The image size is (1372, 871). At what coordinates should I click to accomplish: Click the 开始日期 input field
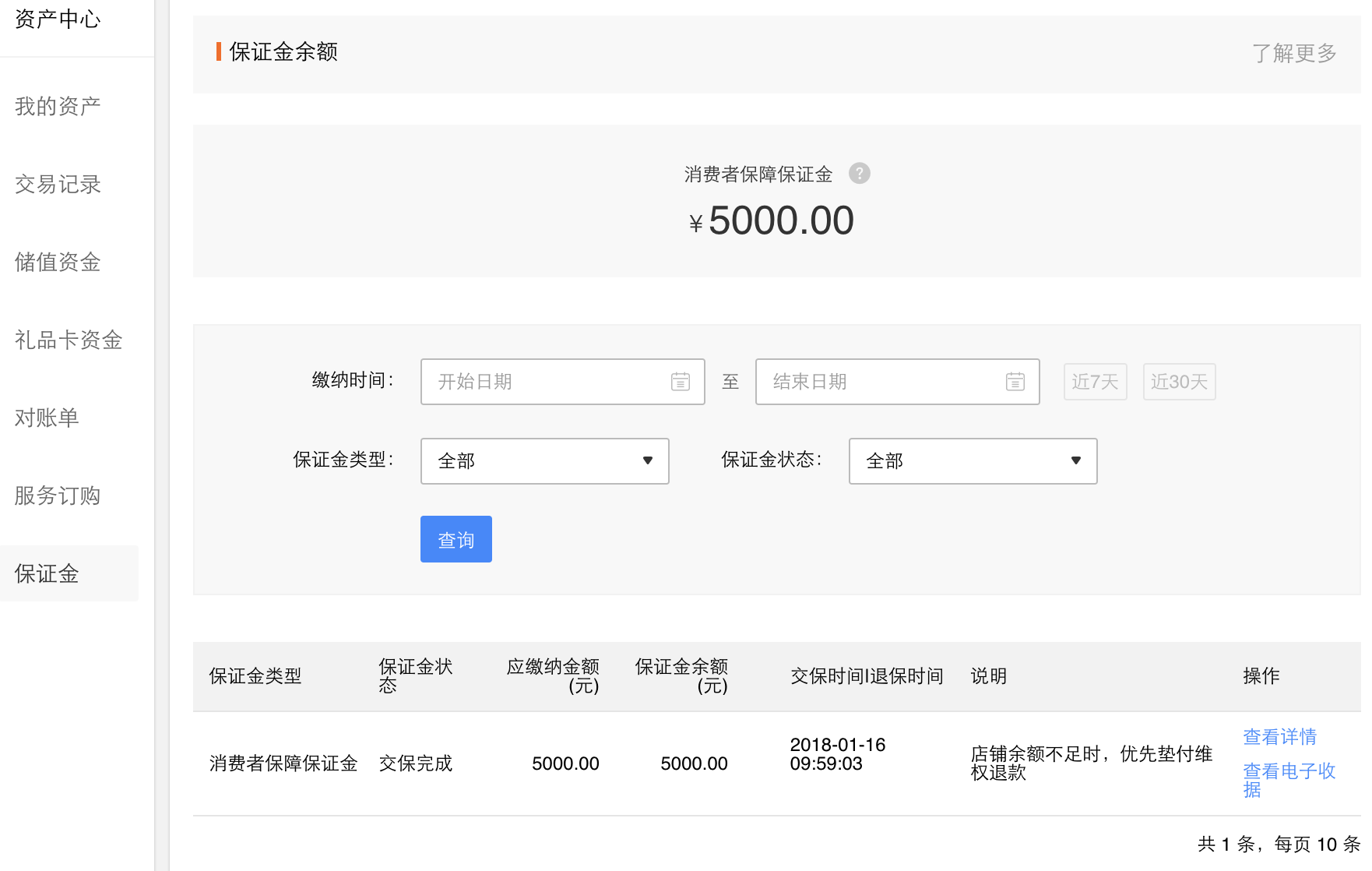545,382
